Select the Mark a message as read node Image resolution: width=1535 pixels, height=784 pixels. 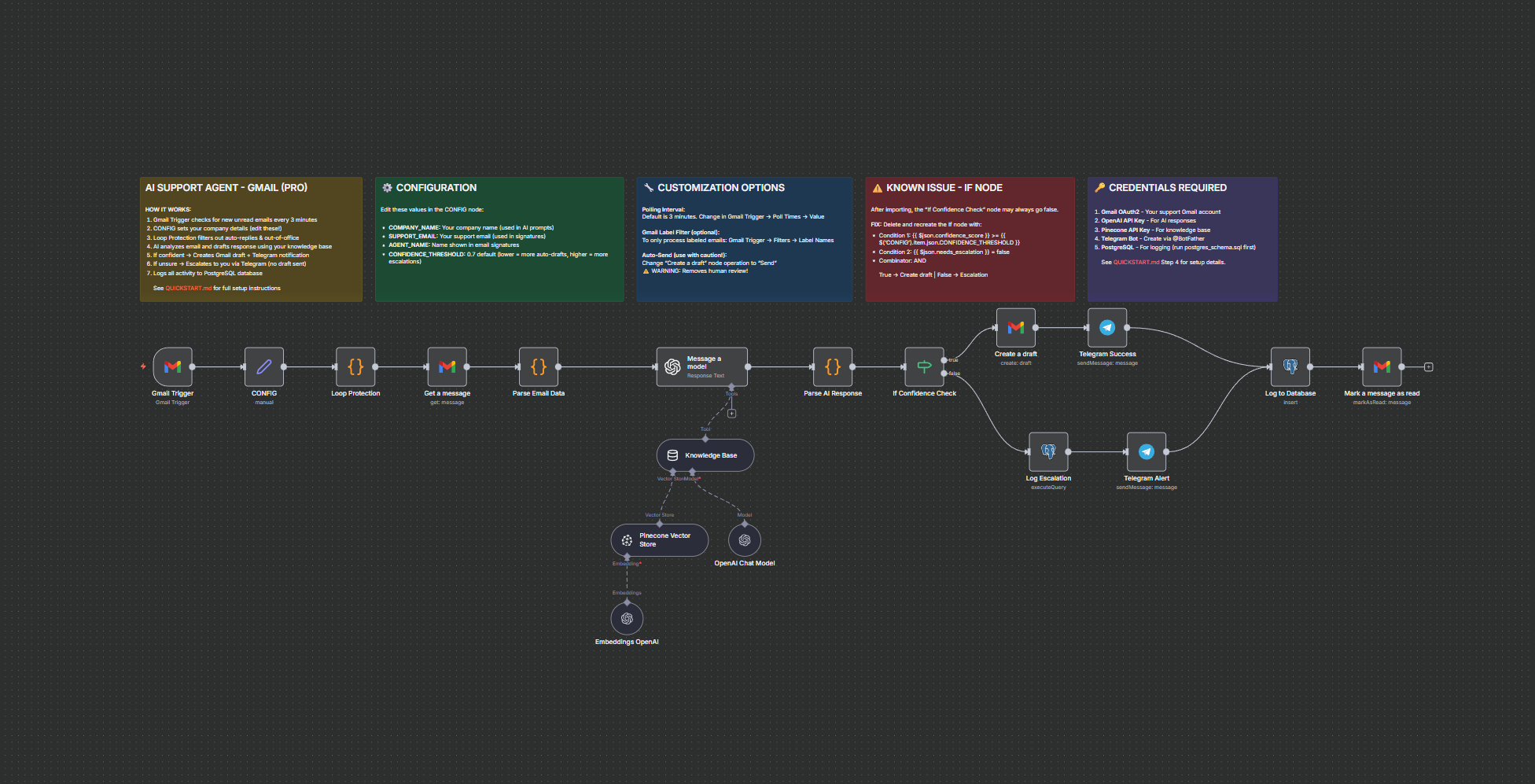pyautogui.click(x=1382, y=366)
